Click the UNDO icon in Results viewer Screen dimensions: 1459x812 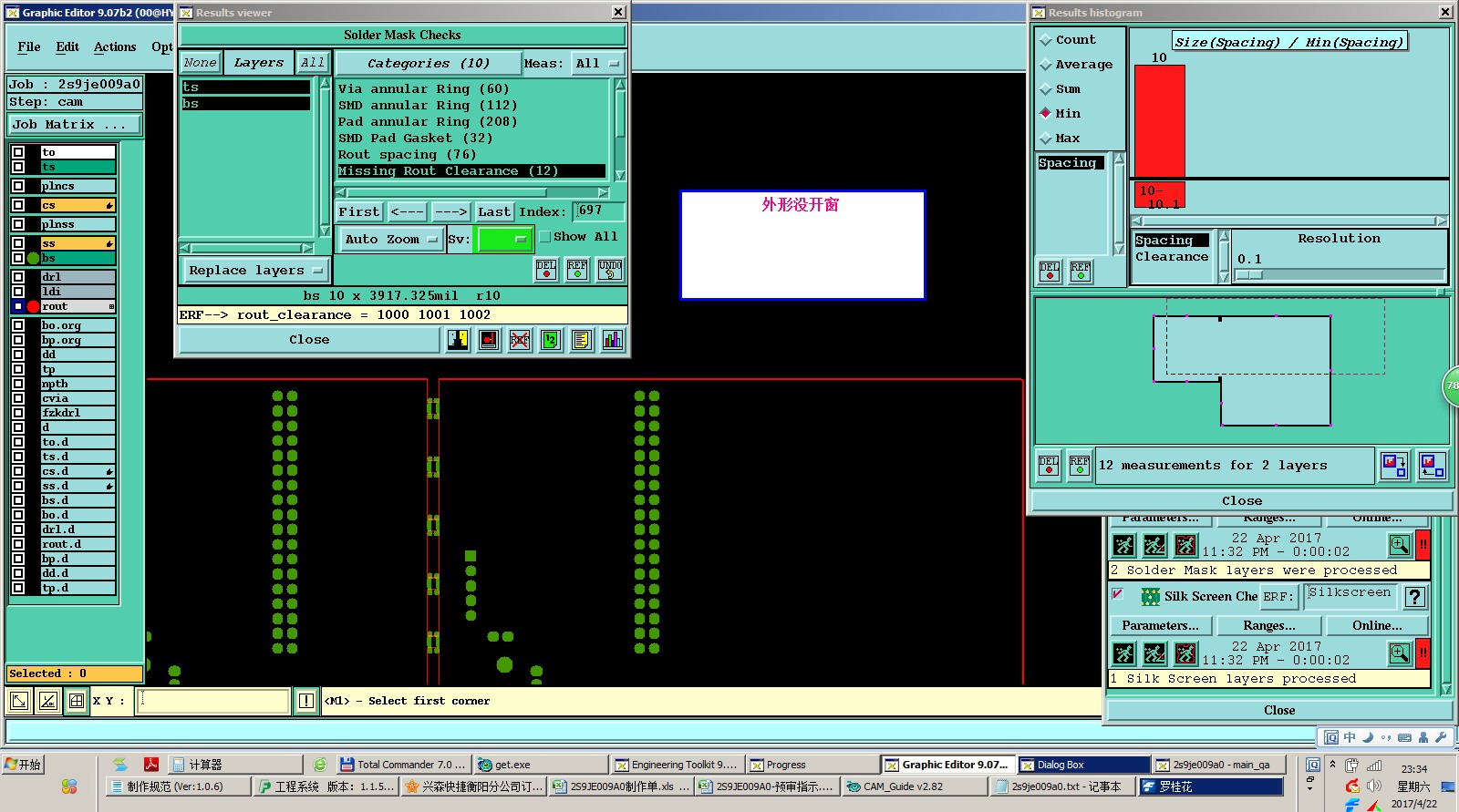pos(610,270)
